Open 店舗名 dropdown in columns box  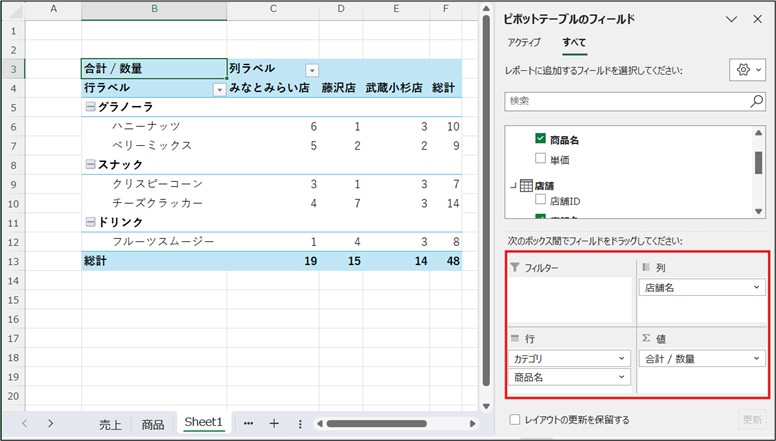(756, 287)
